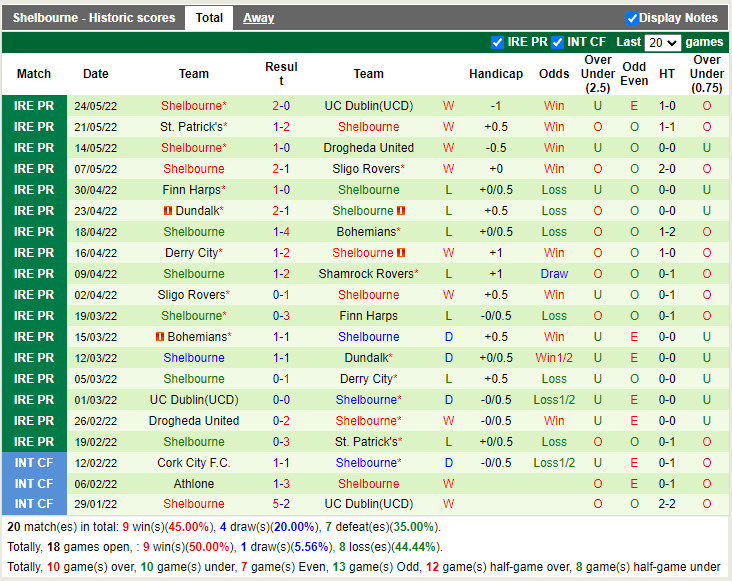Screen dimensions: 732x581
Task: Click the Over Under (2.5) column header
Action: (598, 74)
